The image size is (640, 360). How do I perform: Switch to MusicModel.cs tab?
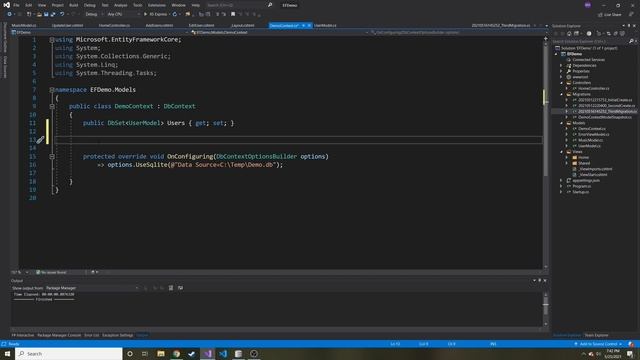click(24, 25)
